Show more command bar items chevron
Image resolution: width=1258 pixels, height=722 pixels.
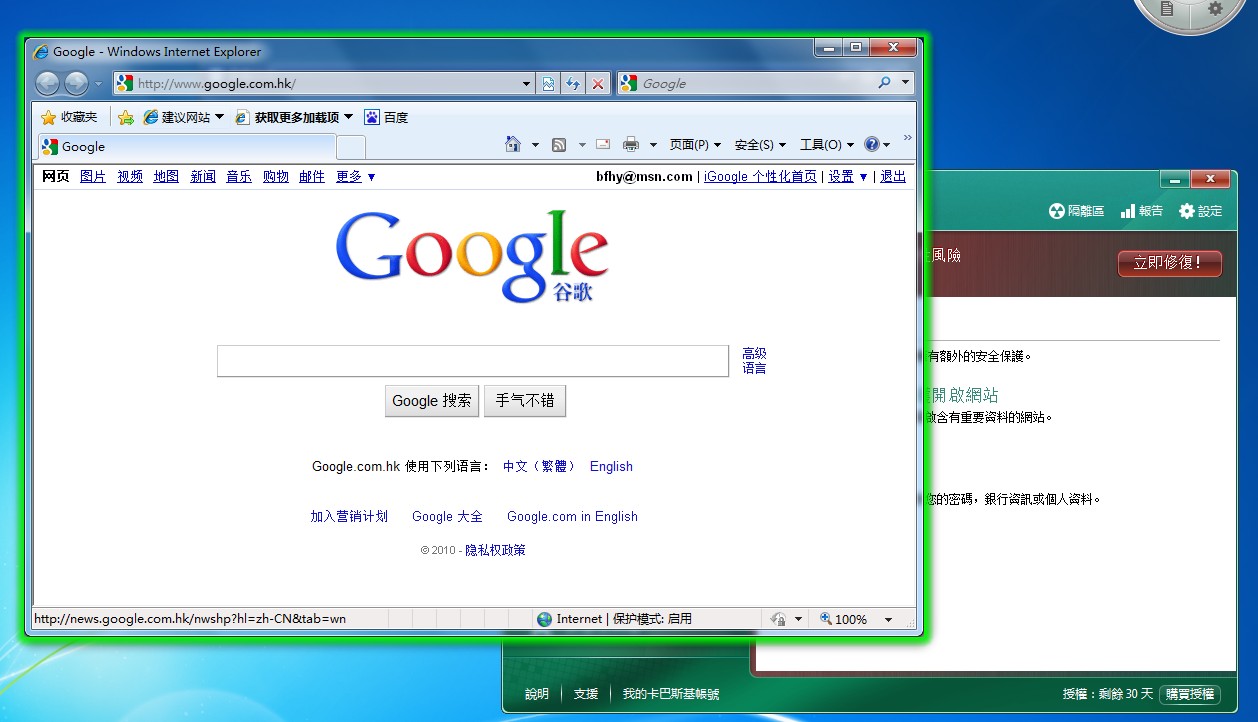(908, 138)
